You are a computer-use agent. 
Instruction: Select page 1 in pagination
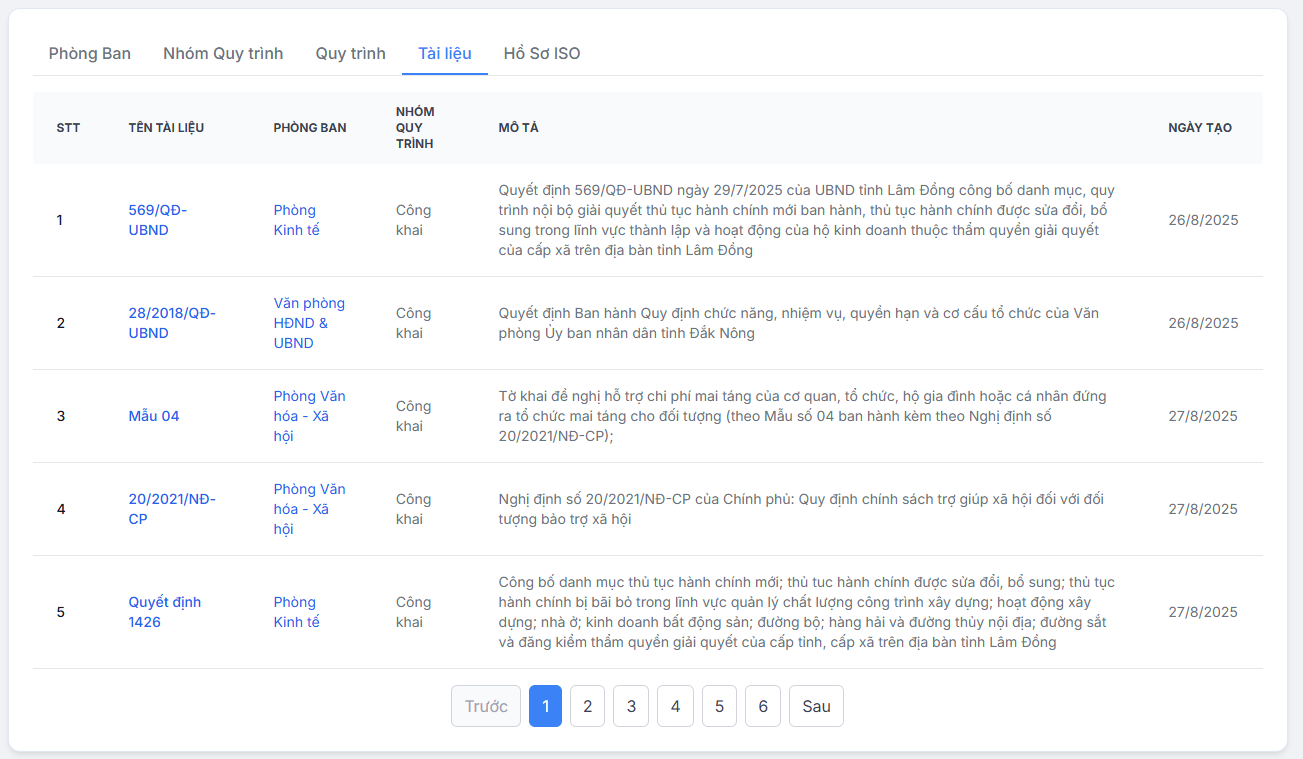tap(545, 706)
